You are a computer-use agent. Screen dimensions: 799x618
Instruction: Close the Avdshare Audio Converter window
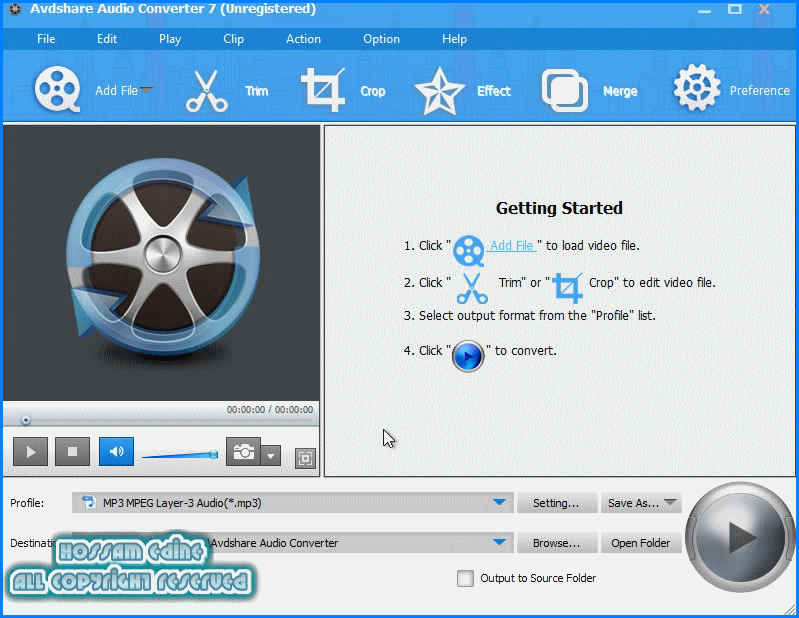tap(764, 9)
